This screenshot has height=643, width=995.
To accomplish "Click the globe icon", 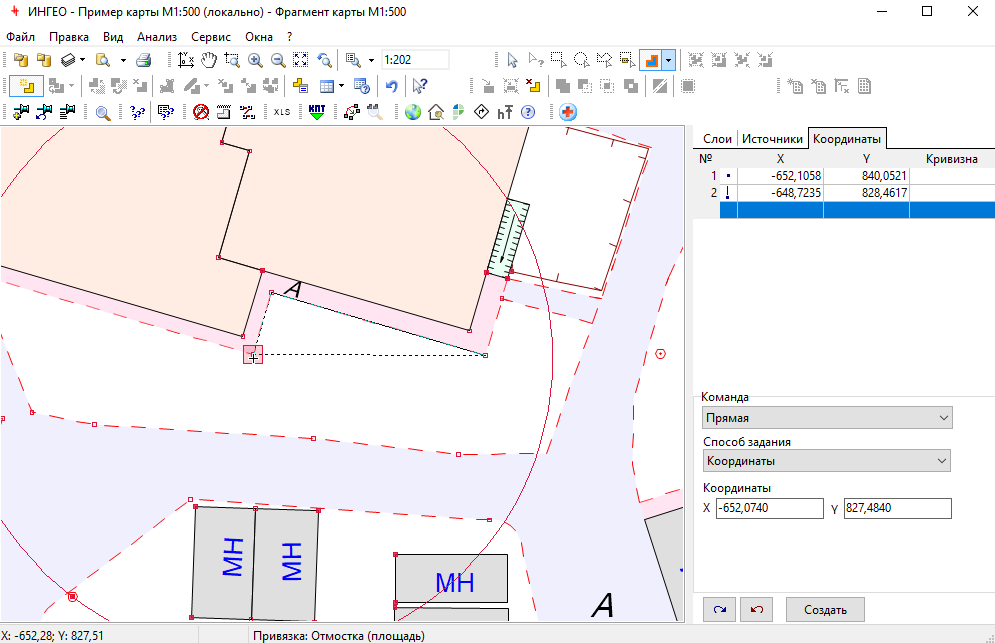I will (x=413, y=112).
